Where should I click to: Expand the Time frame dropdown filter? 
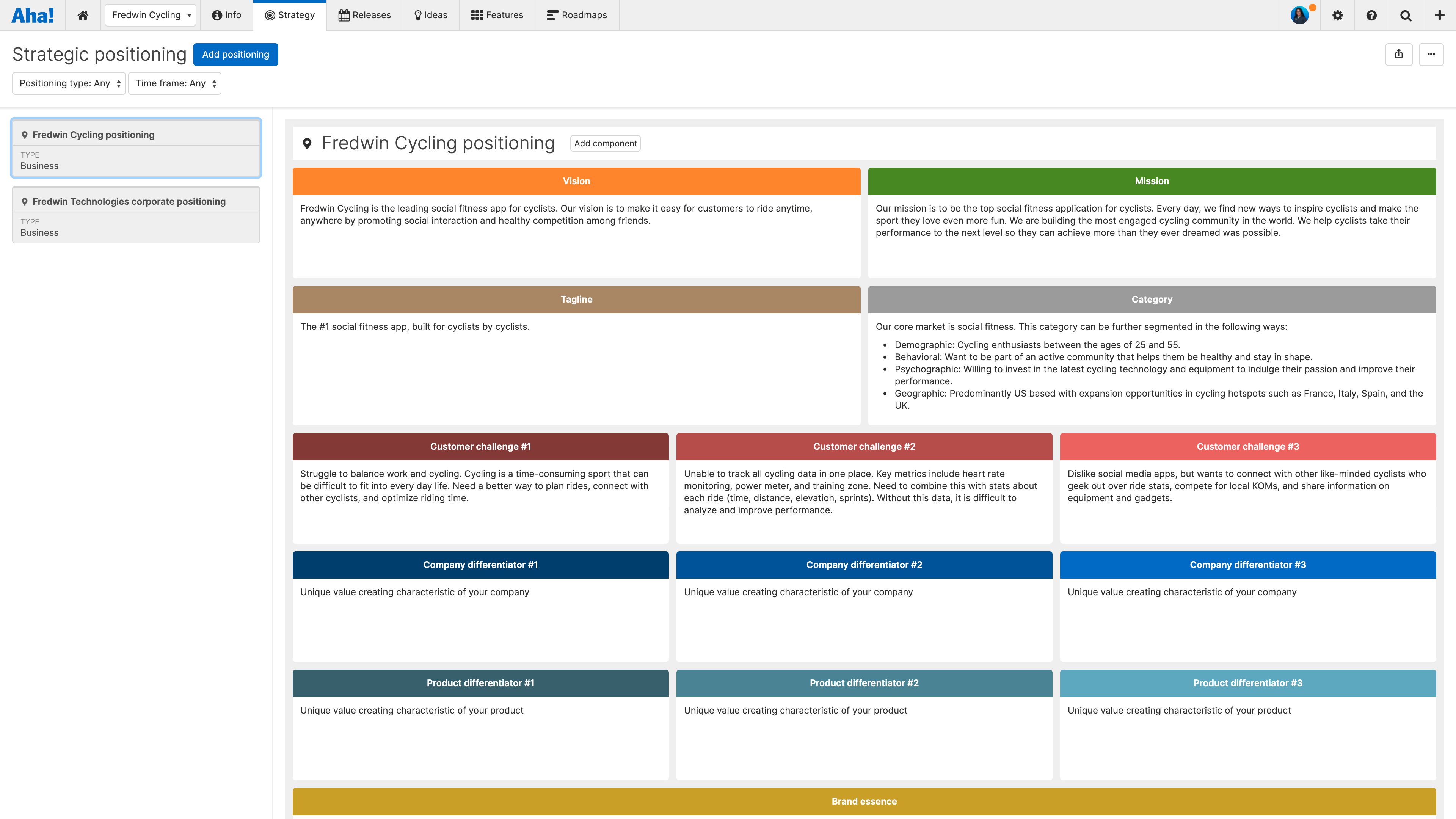click(175, 83)
